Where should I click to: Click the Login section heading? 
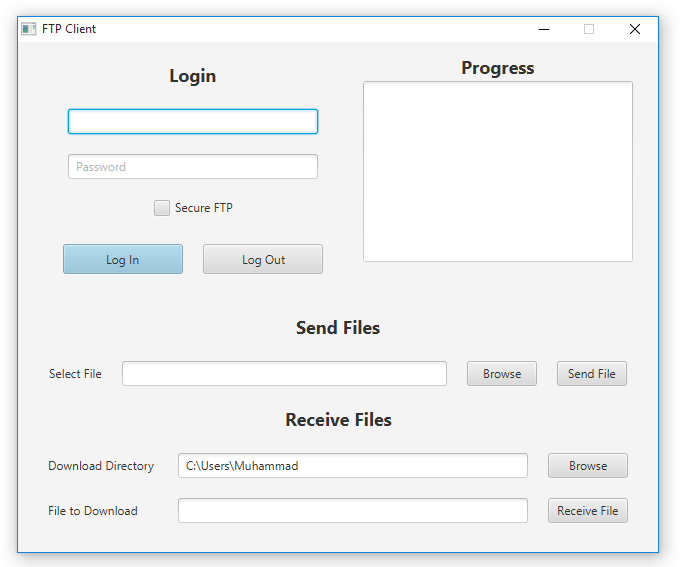[192, 76]
